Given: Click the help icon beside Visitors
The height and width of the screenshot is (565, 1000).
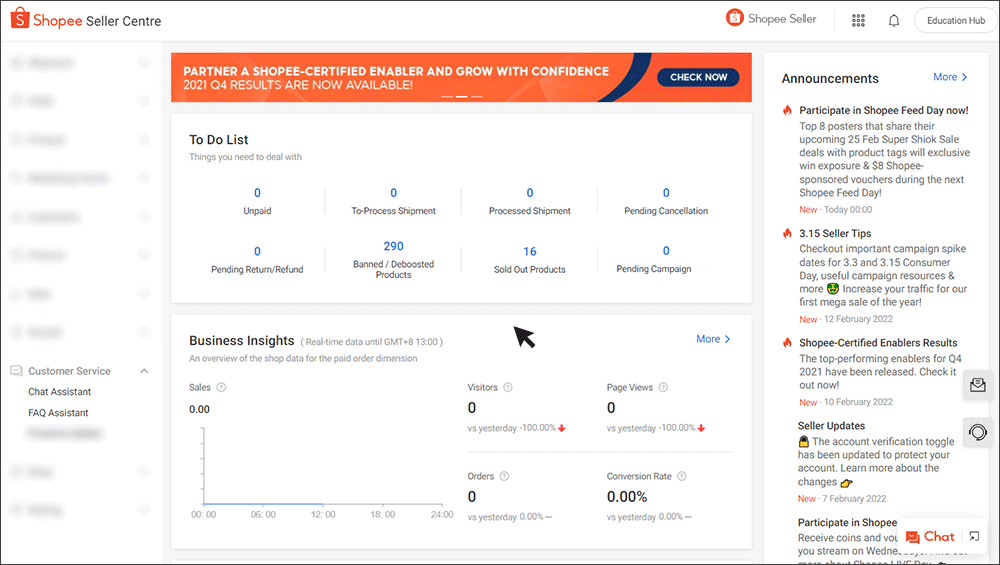Looking at the screenshot, I should pos(508,387).
